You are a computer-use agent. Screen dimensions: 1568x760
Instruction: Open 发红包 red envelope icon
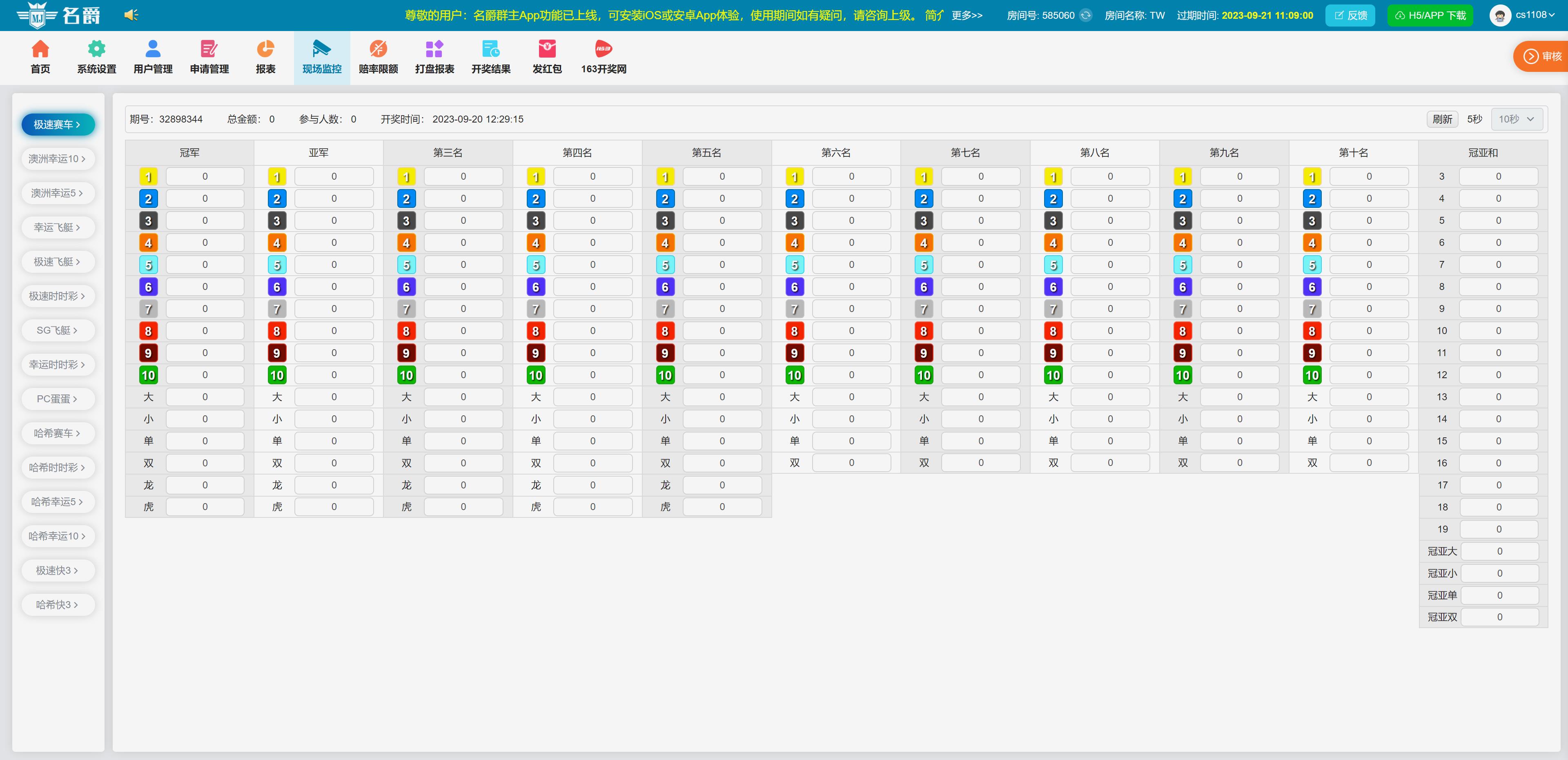(x=547, y=49)
